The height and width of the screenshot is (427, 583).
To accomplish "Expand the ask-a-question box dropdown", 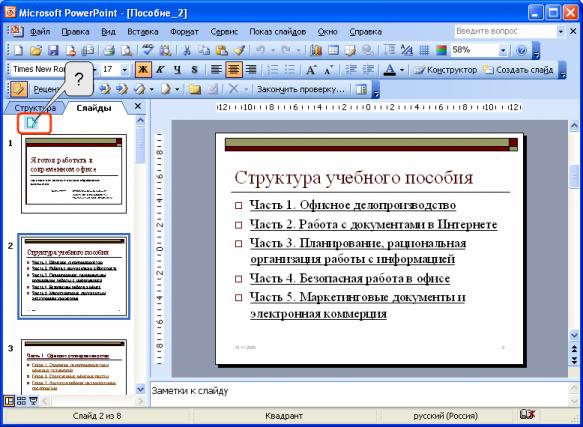I will tap(560, 32).
